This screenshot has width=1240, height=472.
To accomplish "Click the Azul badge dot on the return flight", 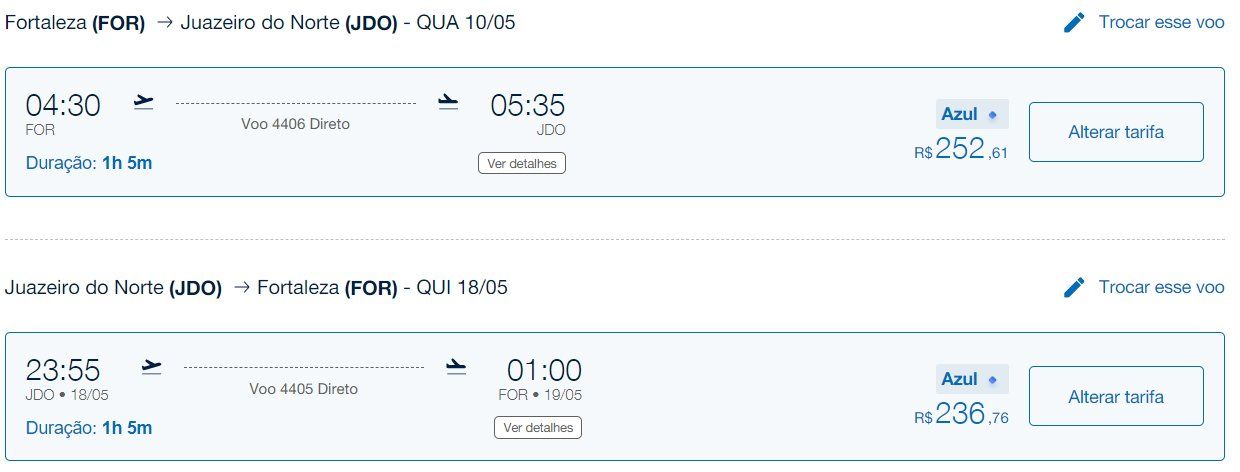I will click(x=992, y=380).
